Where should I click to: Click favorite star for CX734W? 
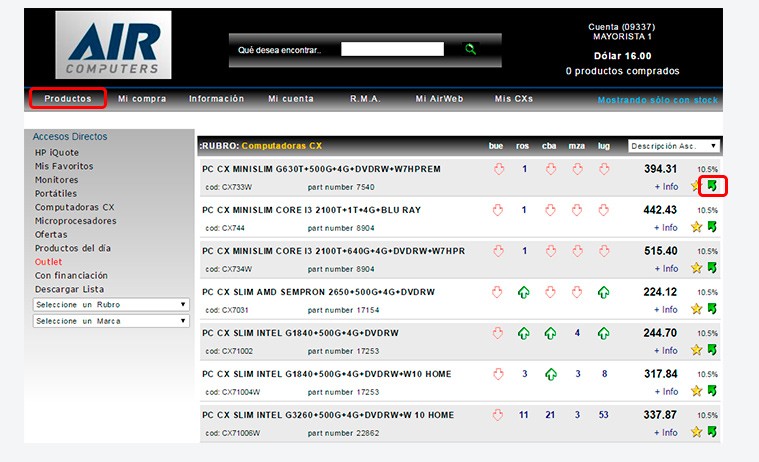(x=696, y=268)
